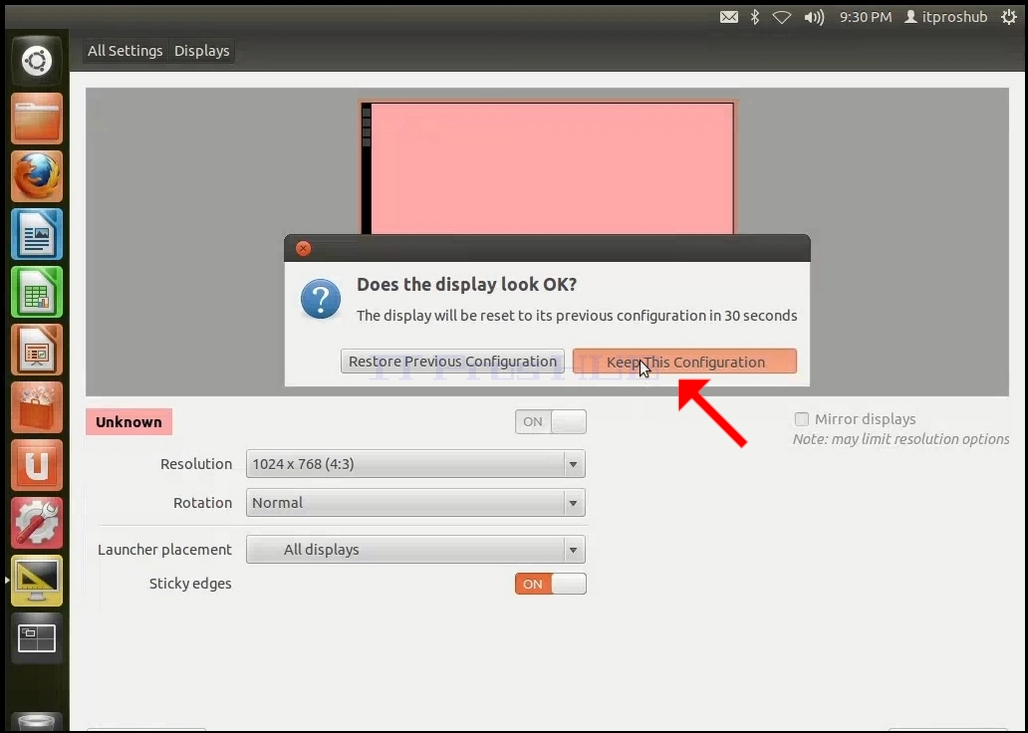Close the 'Does the display look OK?' dialog

(x=303, y=248)
